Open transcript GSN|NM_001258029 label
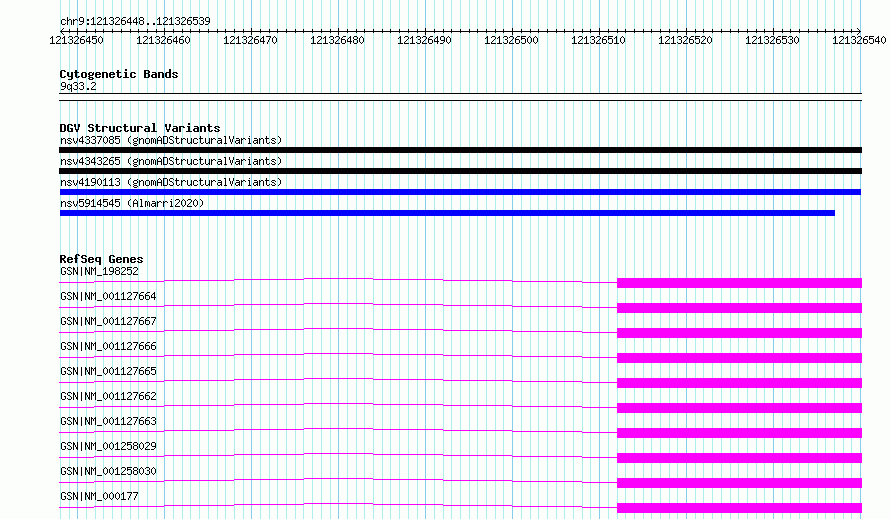This screenshot has height=519, width=890. click(x=108, y=446)
